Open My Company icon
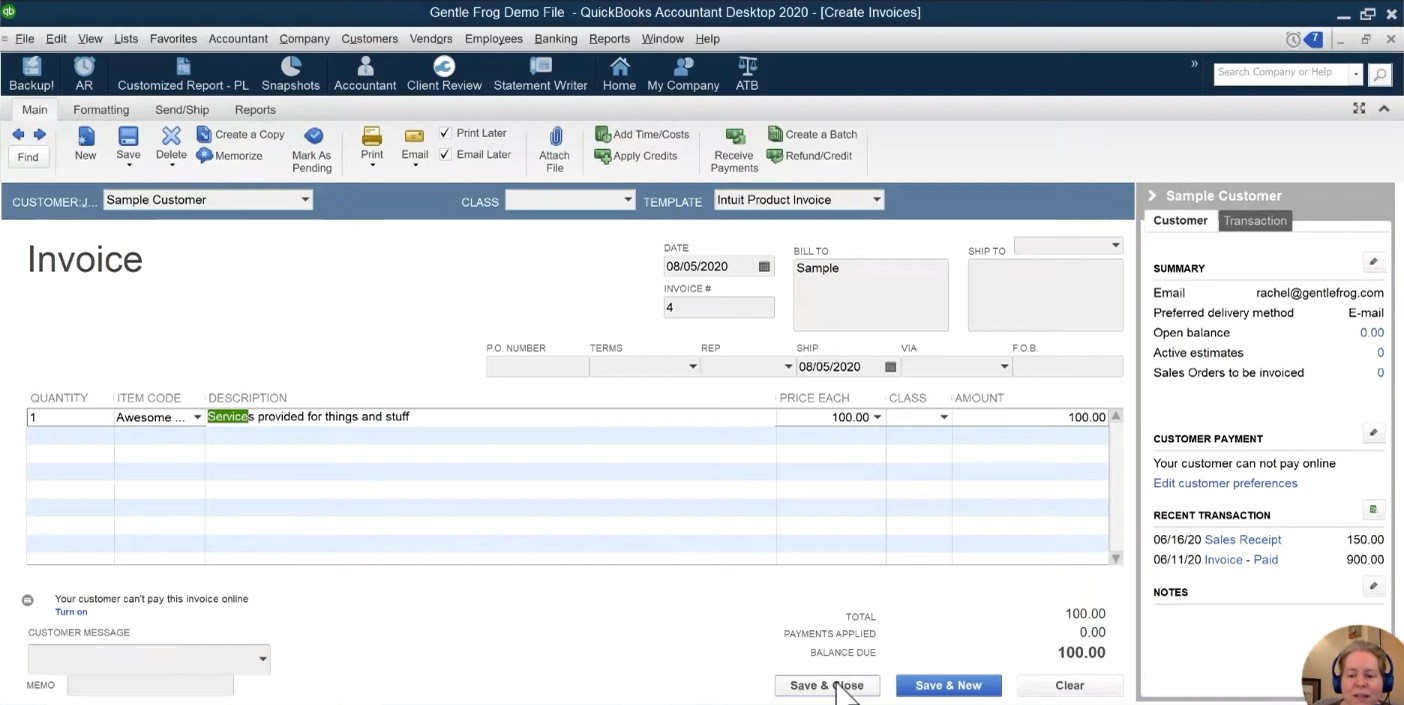 click(x=683, y=74)
